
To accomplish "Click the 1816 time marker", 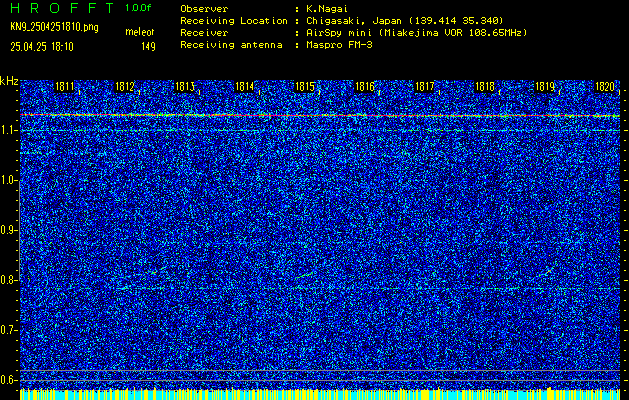I will 364,86.
